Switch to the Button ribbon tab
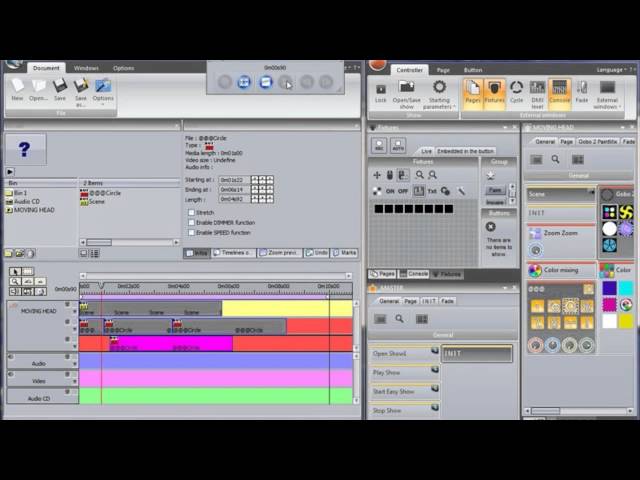640x480 pixels. (473, 70)
